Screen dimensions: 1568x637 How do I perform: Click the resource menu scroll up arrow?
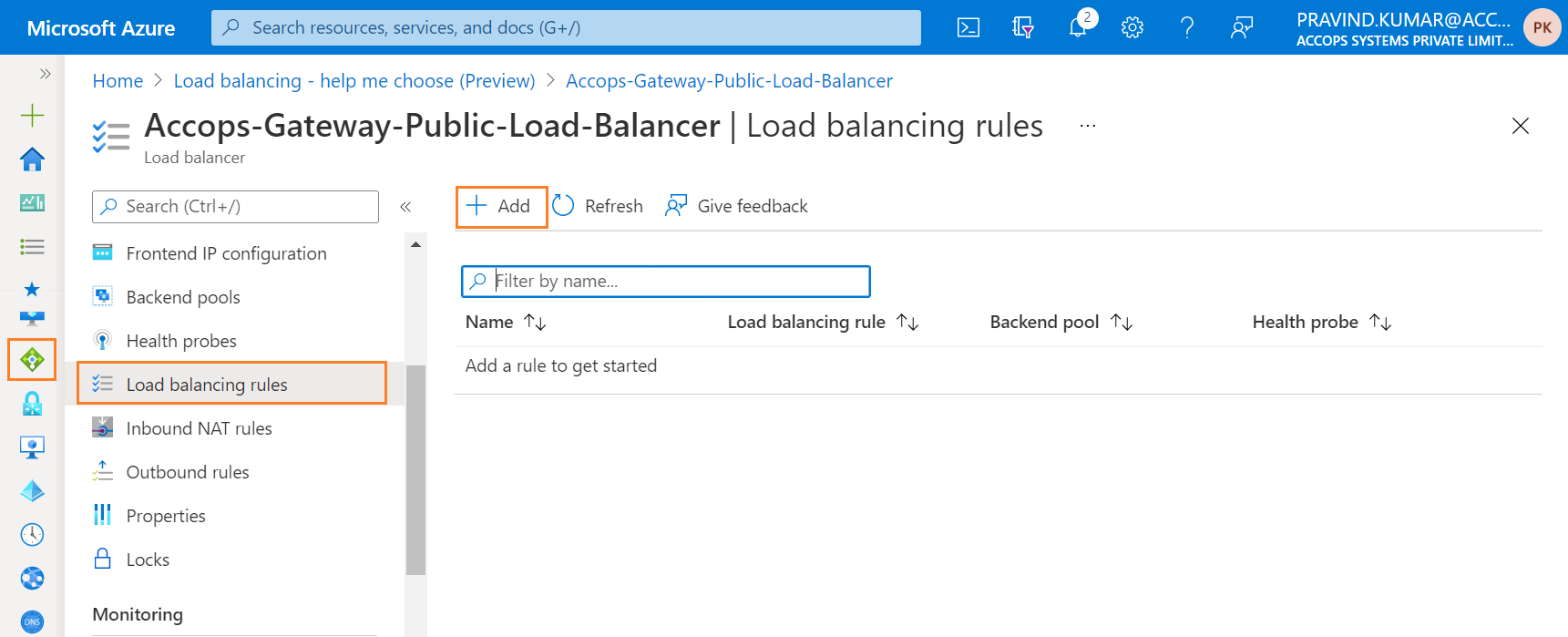pos(415,244)
